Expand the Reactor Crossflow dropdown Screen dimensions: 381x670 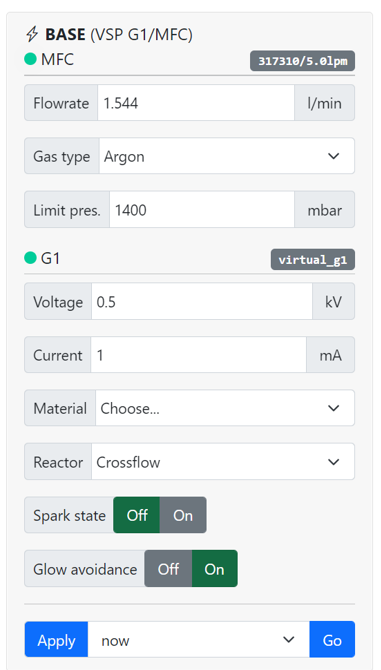(x=223, y=461)
